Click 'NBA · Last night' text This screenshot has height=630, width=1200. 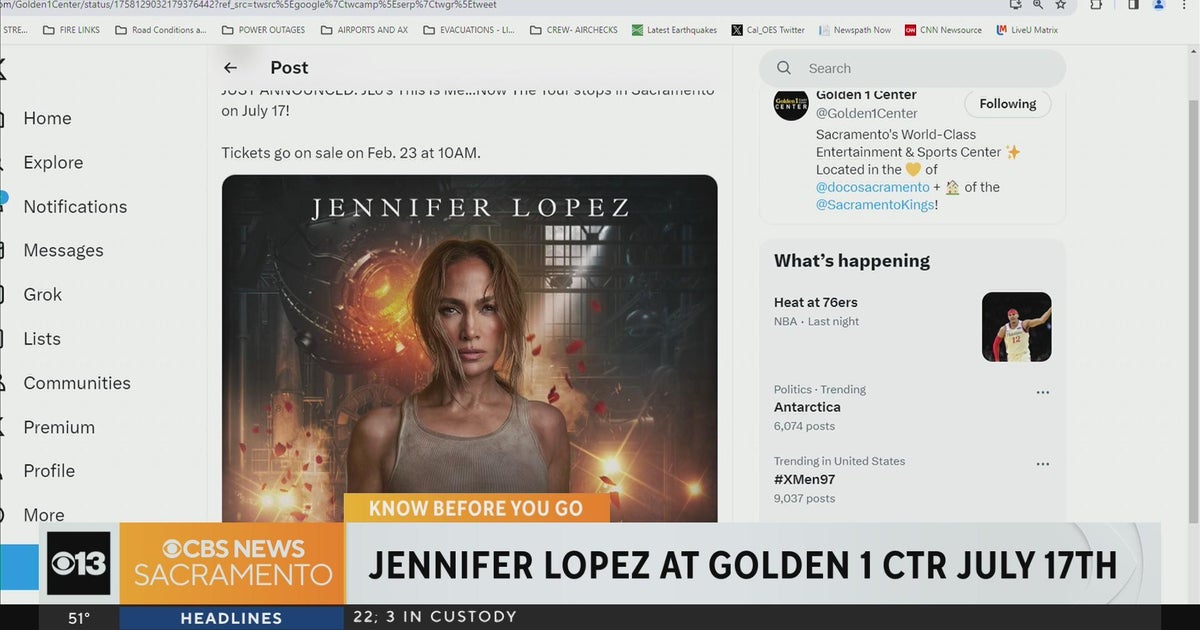(816, 321)
